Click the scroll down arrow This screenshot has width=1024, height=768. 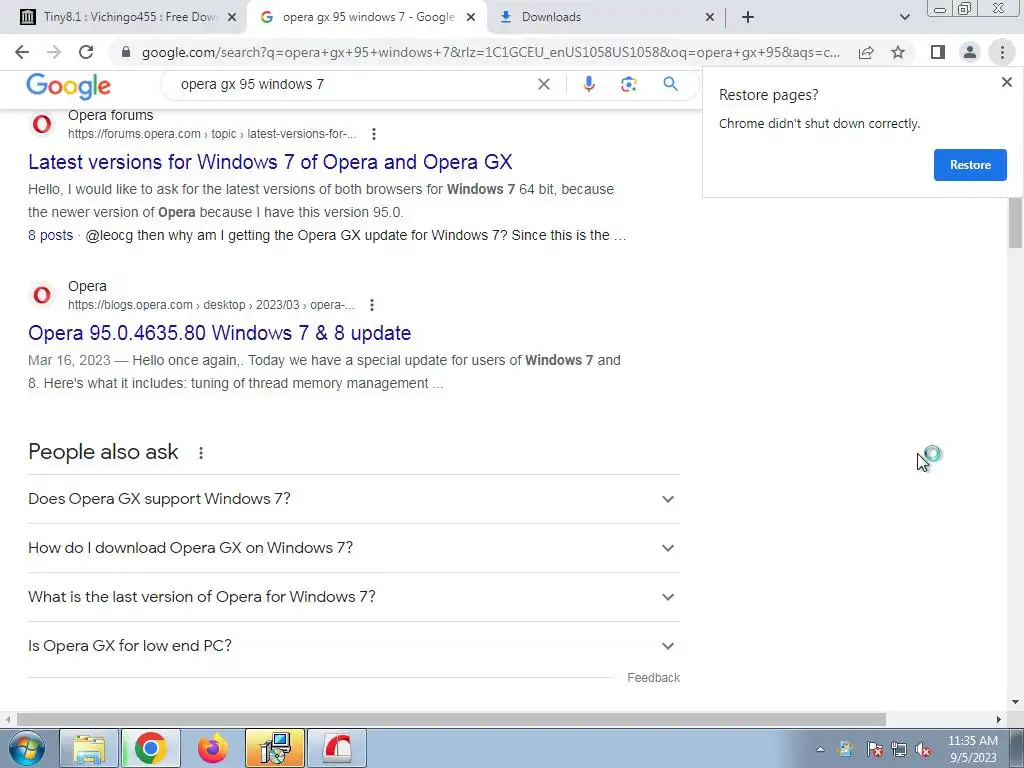[1015, 703]
